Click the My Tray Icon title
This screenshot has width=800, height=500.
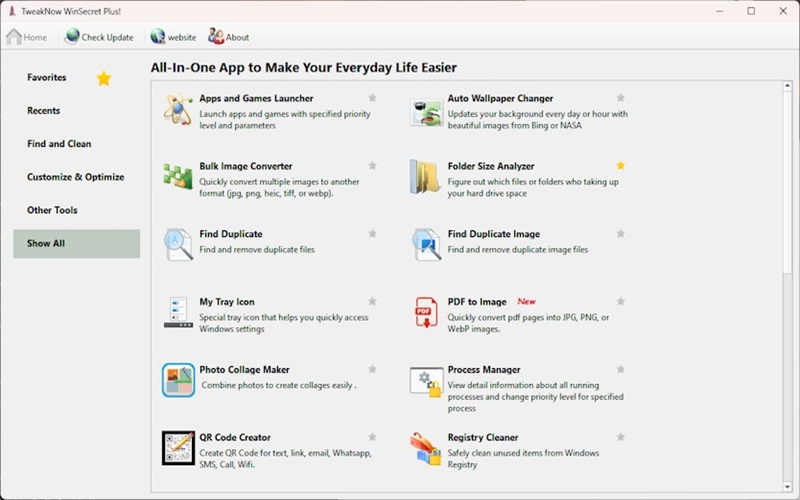coord(227,302)
